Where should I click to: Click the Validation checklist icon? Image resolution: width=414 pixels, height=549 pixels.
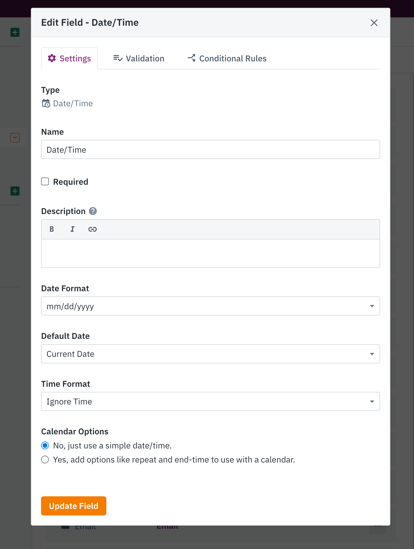[118, 58]
